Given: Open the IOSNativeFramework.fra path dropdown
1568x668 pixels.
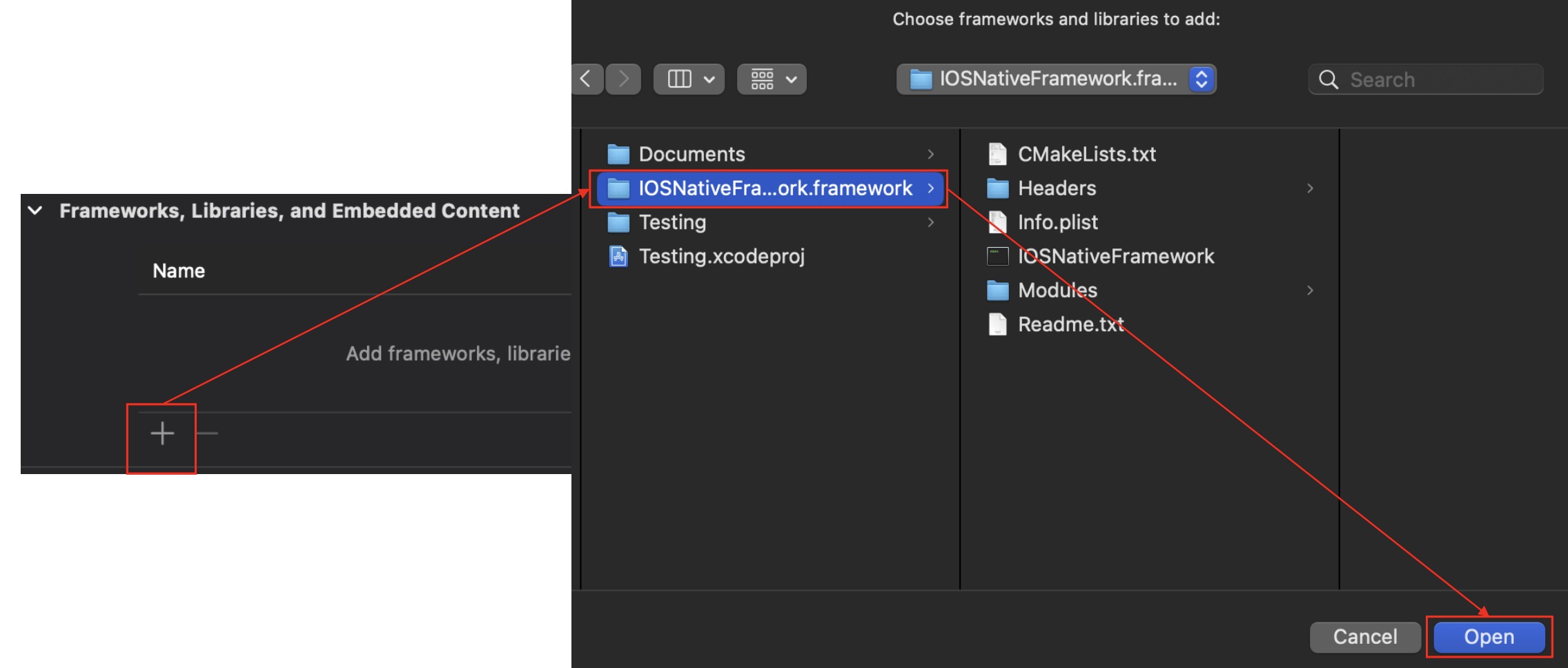Looking at the screenshot, I should (x=1201, y=79).
